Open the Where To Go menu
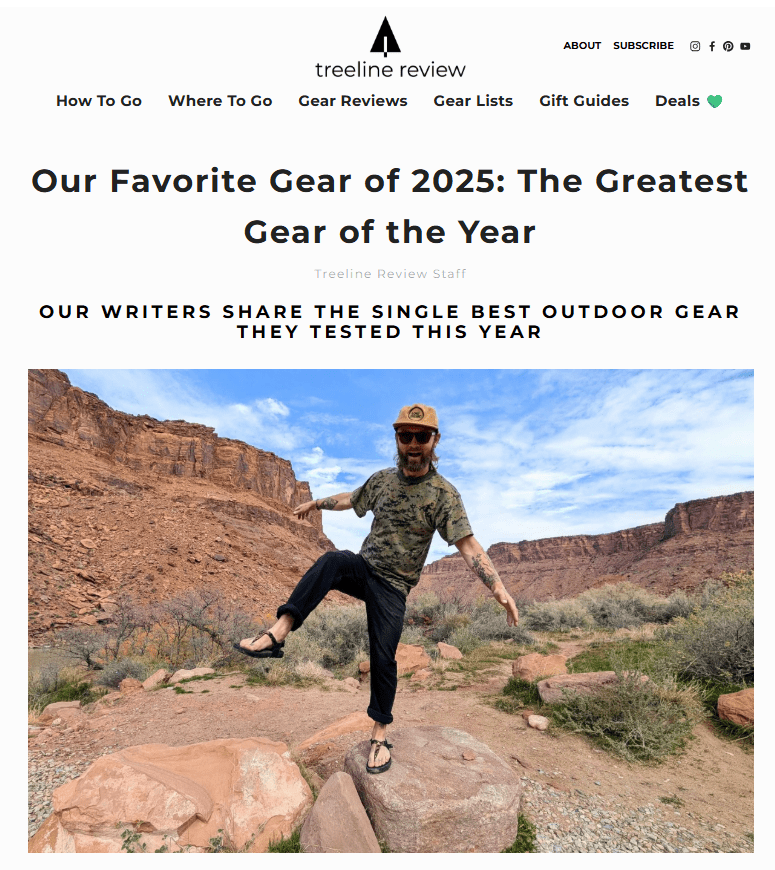The height and width of the screenshot is (870, 775). [220, 101]
